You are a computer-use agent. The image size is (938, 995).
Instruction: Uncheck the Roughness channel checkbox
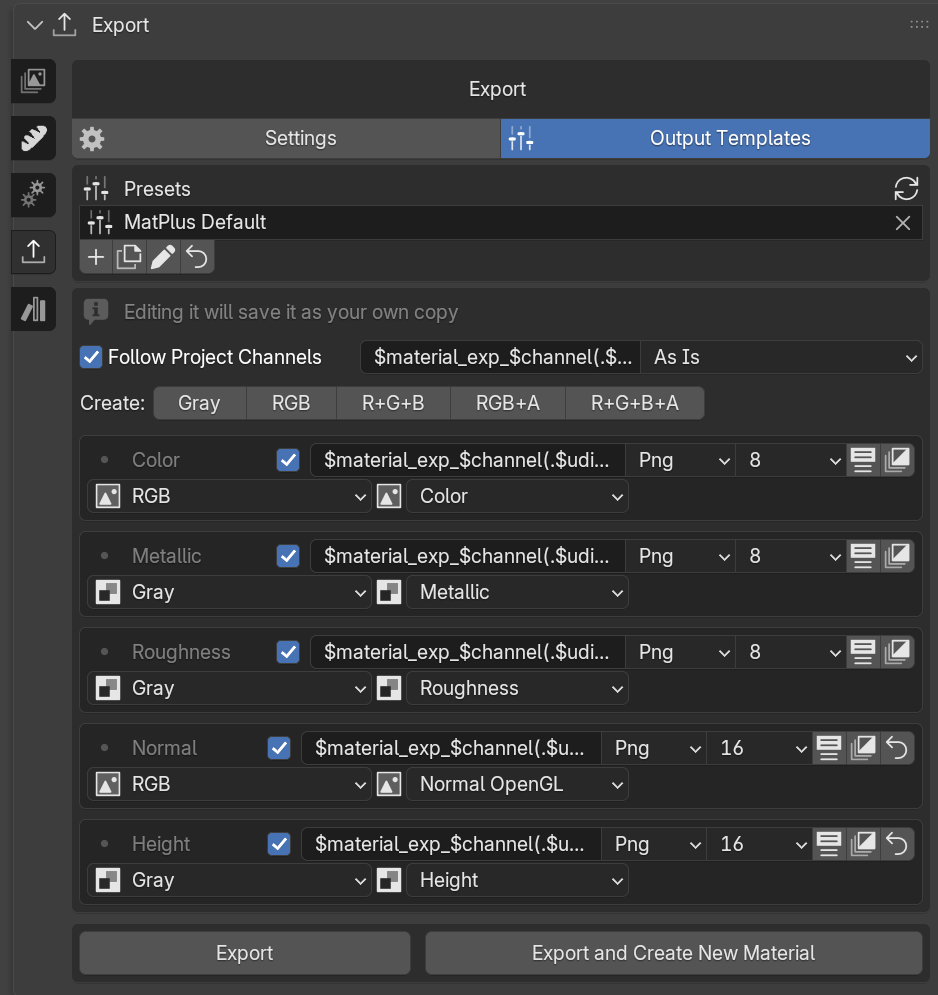[x=288, y=652]
